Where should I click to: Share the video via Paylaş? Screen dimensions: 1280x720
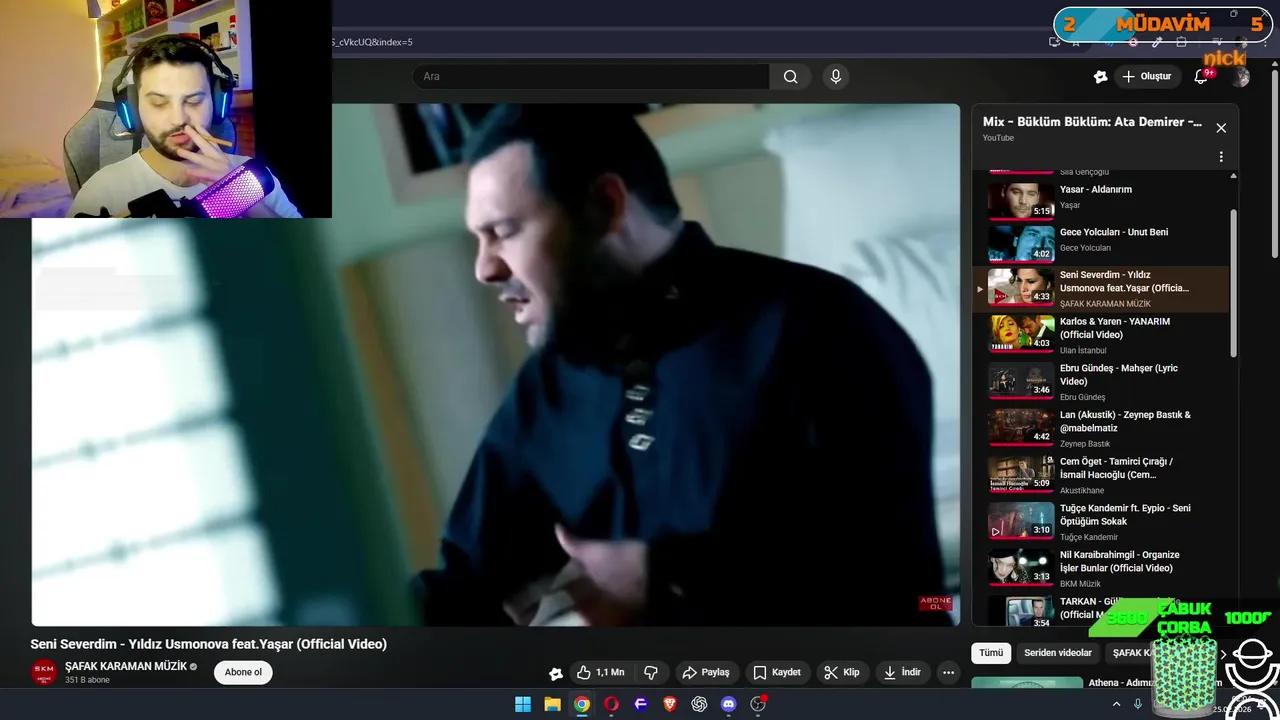[x=705, y=673]
